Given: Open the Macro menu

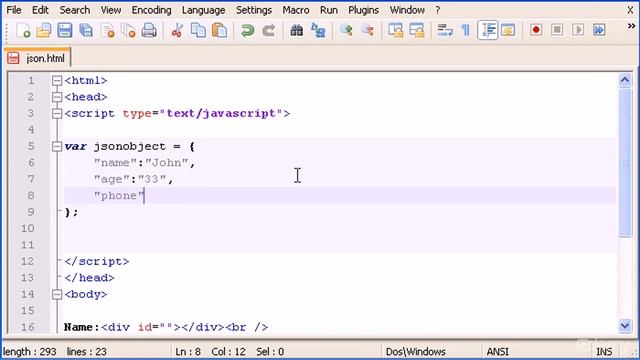Looking at the screenshot, I should [296, 10].
